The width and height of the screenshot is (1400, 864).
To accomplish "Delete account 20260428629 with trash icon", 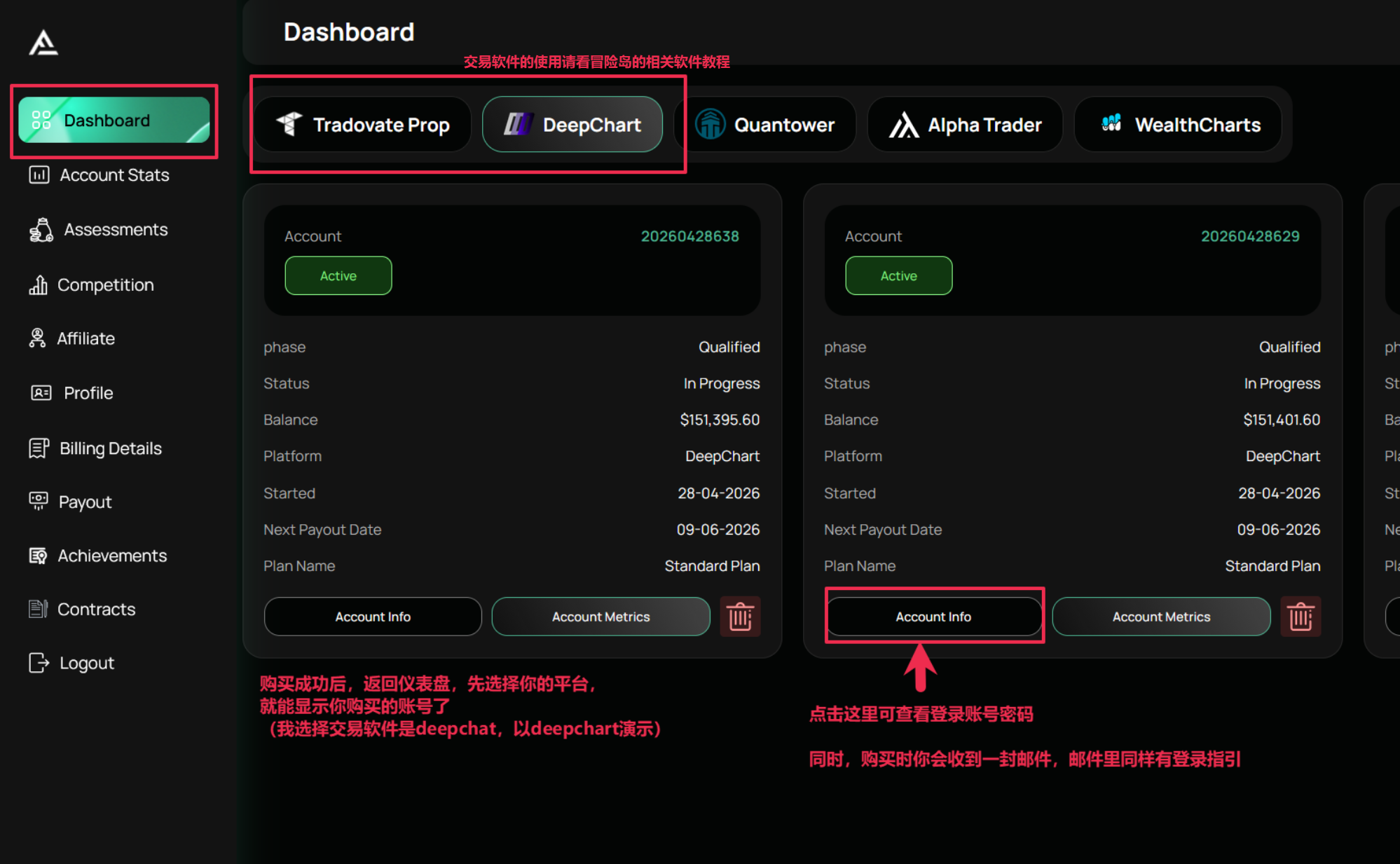I will [x=1301, y=617].
